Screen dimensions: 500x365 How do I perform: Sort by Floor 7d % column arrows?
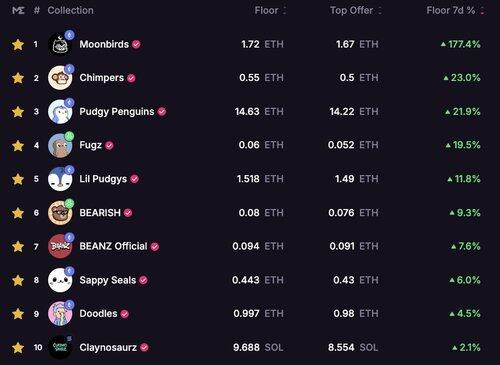pos(482,10)
